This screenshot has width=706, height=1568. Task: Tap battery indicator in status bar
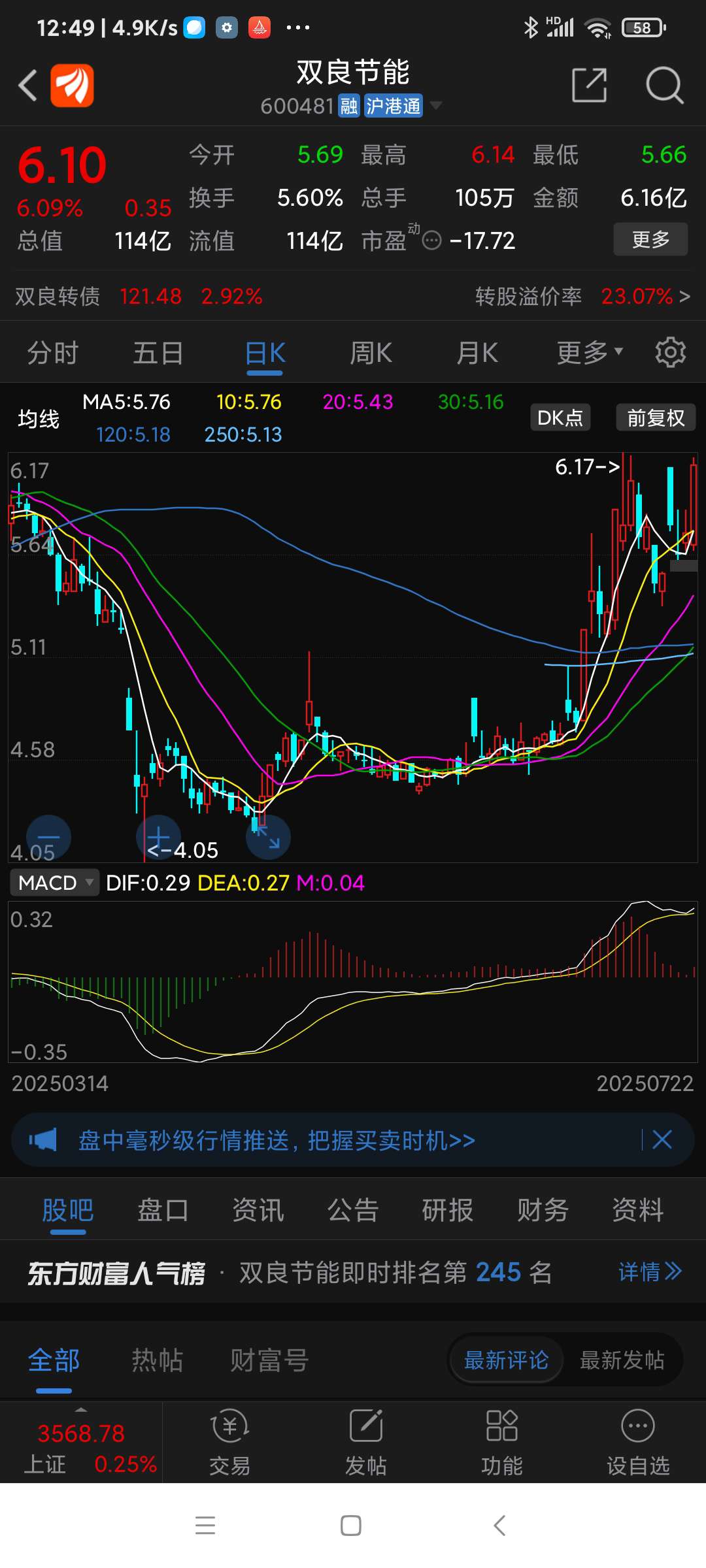pyautogui.click(x=644, y=27)
